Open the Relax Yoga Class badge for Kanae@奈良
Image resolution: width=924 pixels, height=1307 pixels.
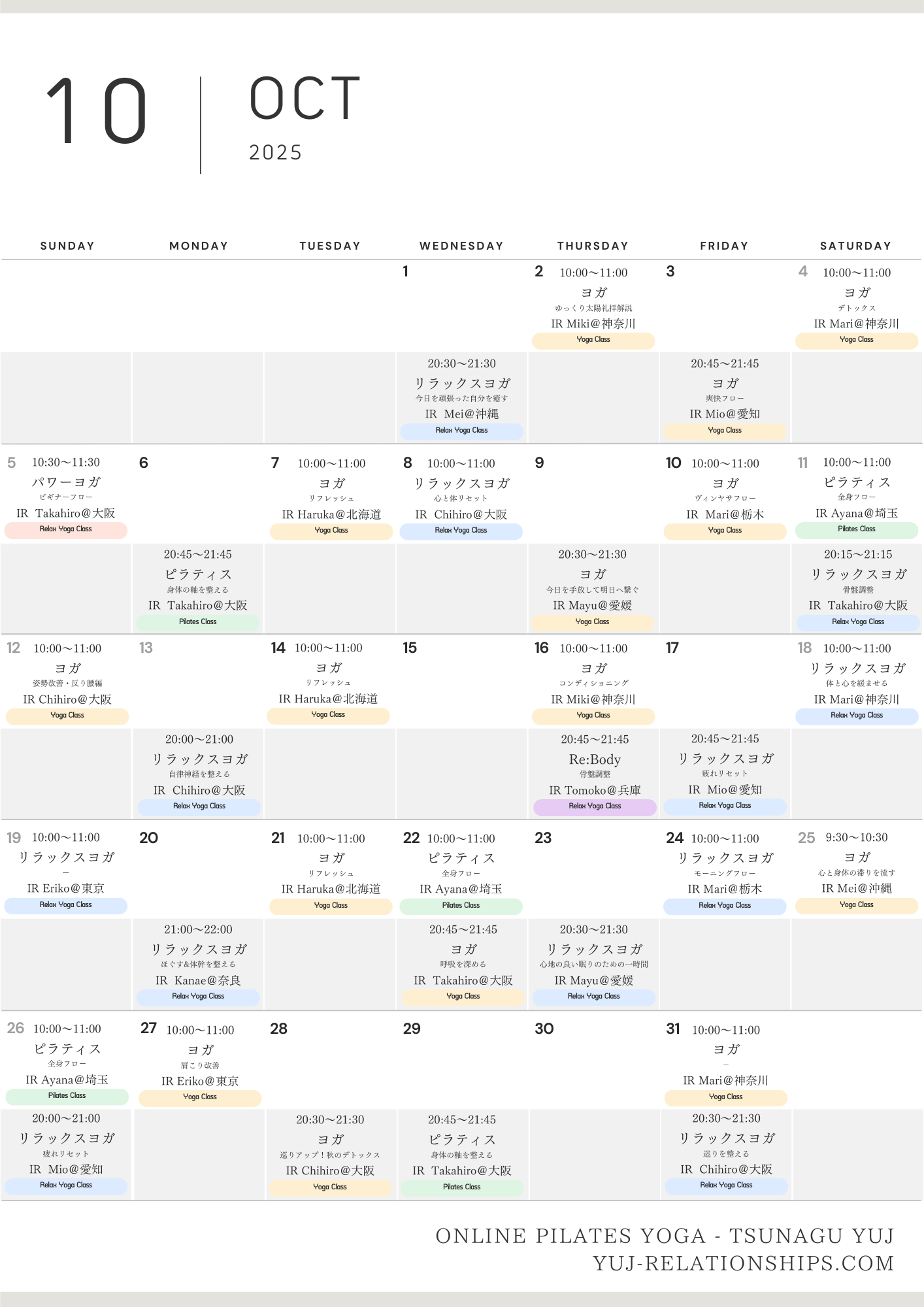198,997
